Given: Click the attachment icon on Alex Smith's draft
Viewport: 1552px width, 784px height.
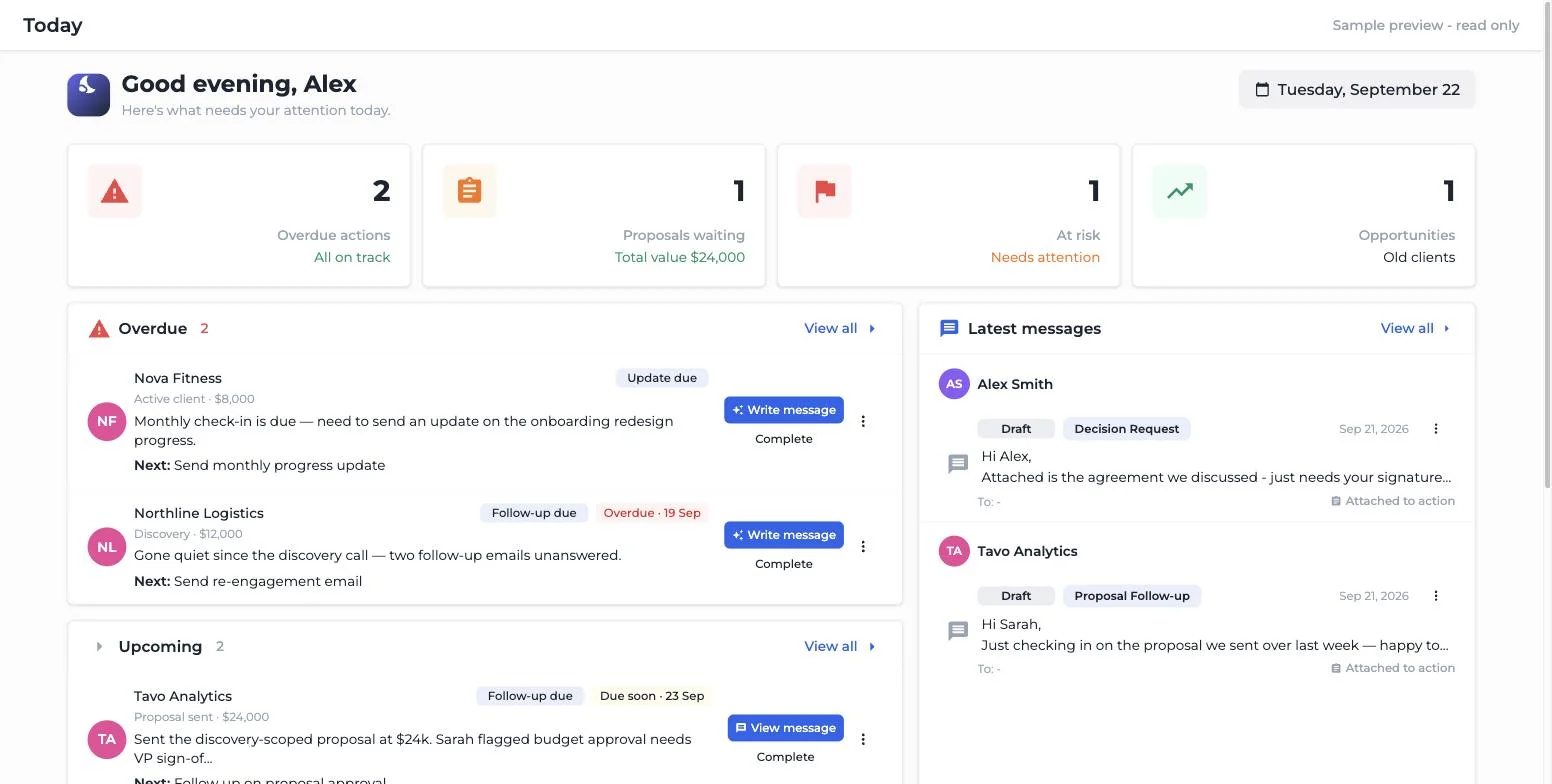Looking at the screenshot, I should coord(1336,501).
